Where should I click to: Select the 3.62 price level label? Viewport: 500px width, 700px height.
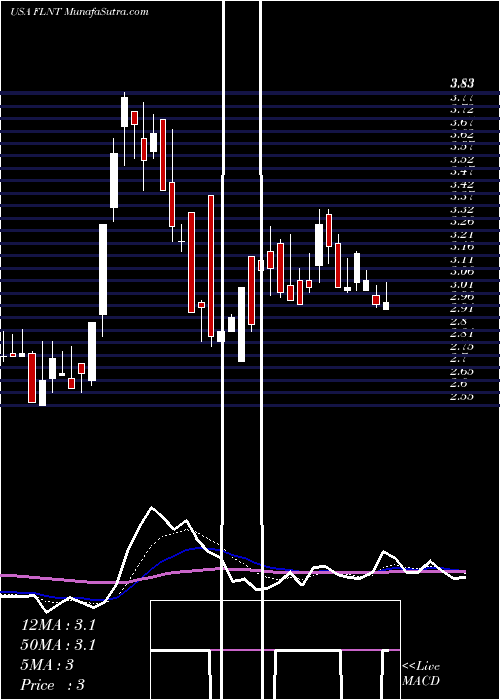[x=462, y=134]
